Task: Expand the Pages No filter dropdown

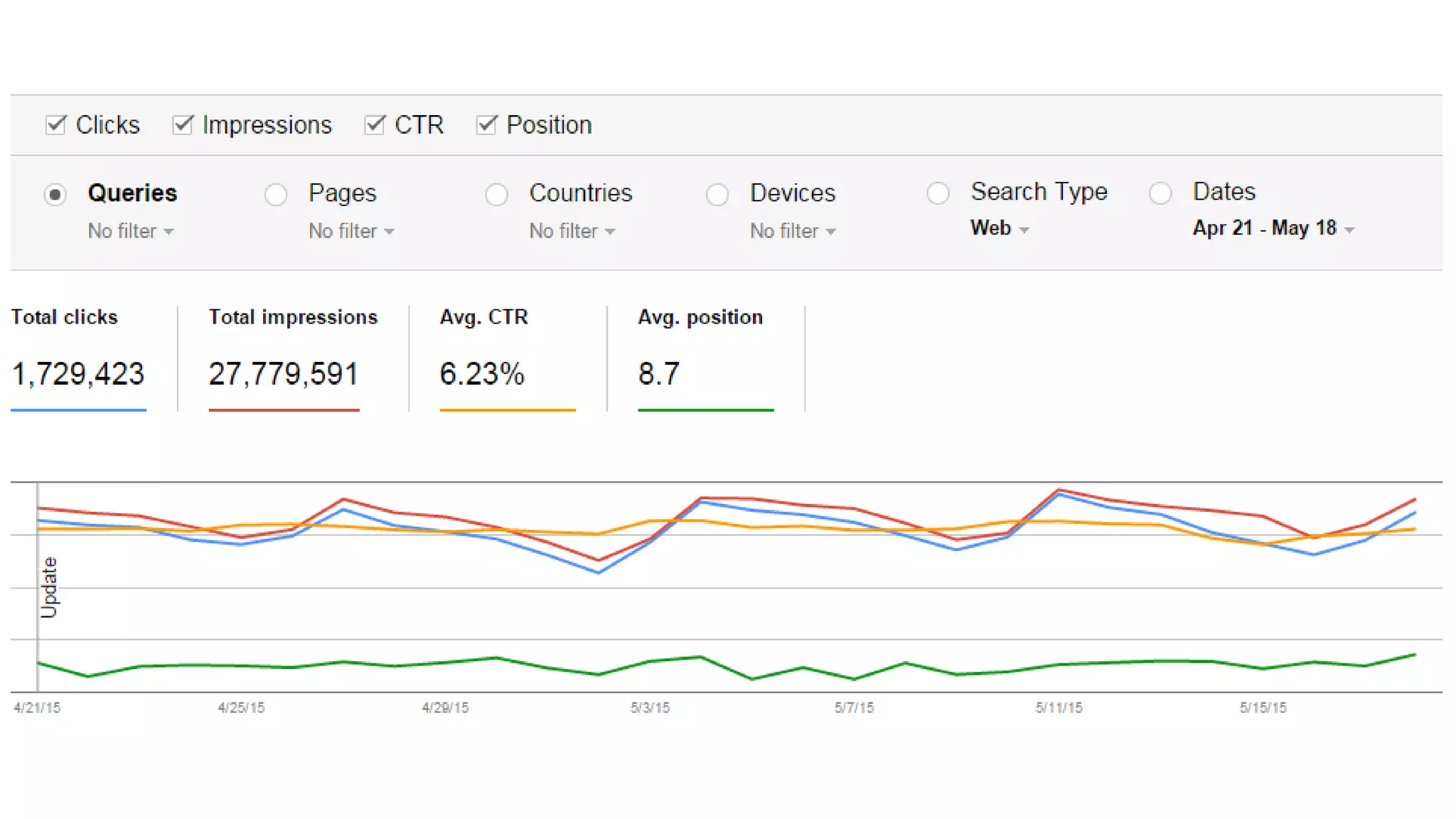Action: tap(351, 231)
